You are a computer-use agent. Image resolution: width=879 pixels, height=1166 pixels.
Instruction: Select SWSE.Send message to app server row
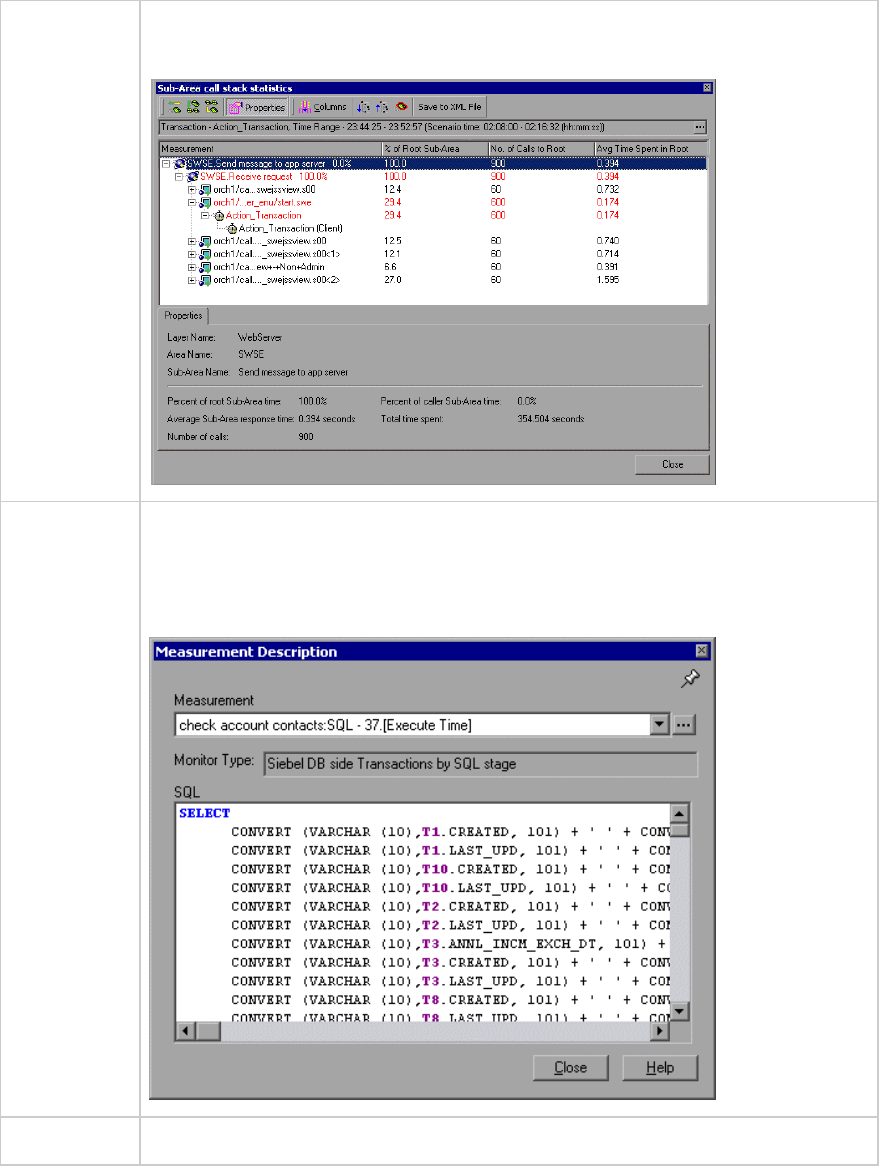click(x=433, y=164)
